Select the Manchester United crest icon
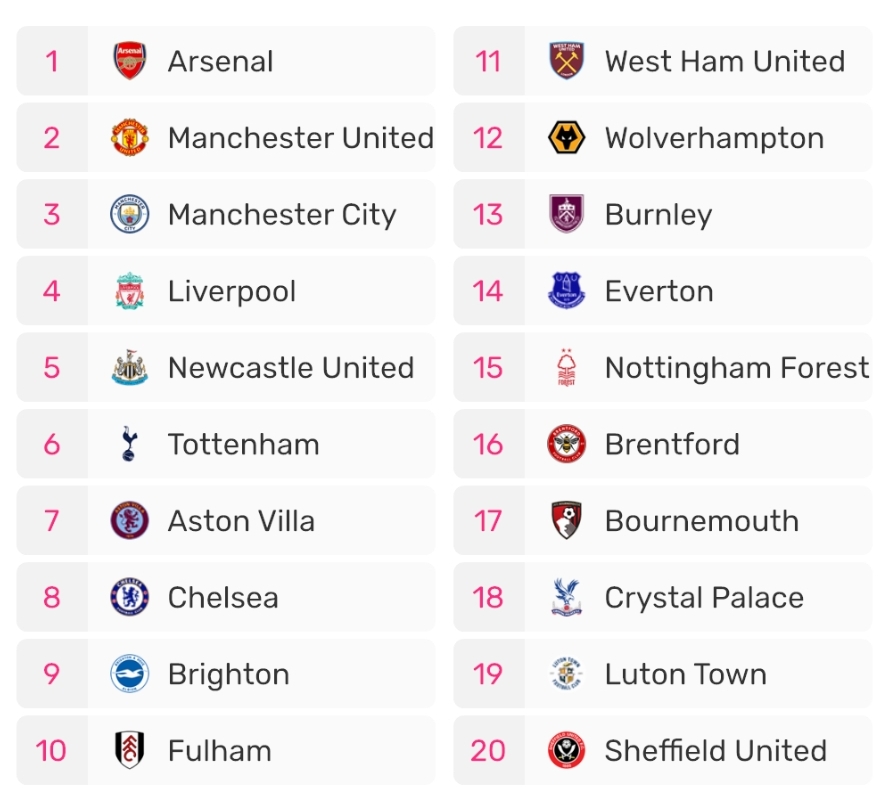This screenshot has height=801, width=883. [x=130, y=138]
